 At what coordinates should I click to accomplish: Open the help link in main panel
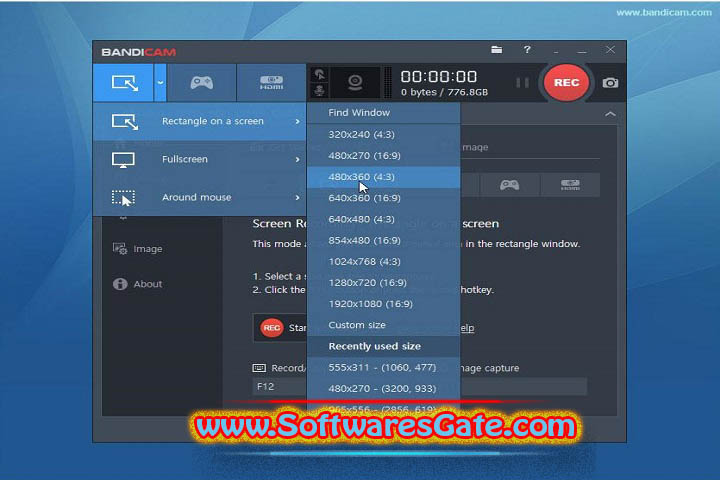click(467, 328)
